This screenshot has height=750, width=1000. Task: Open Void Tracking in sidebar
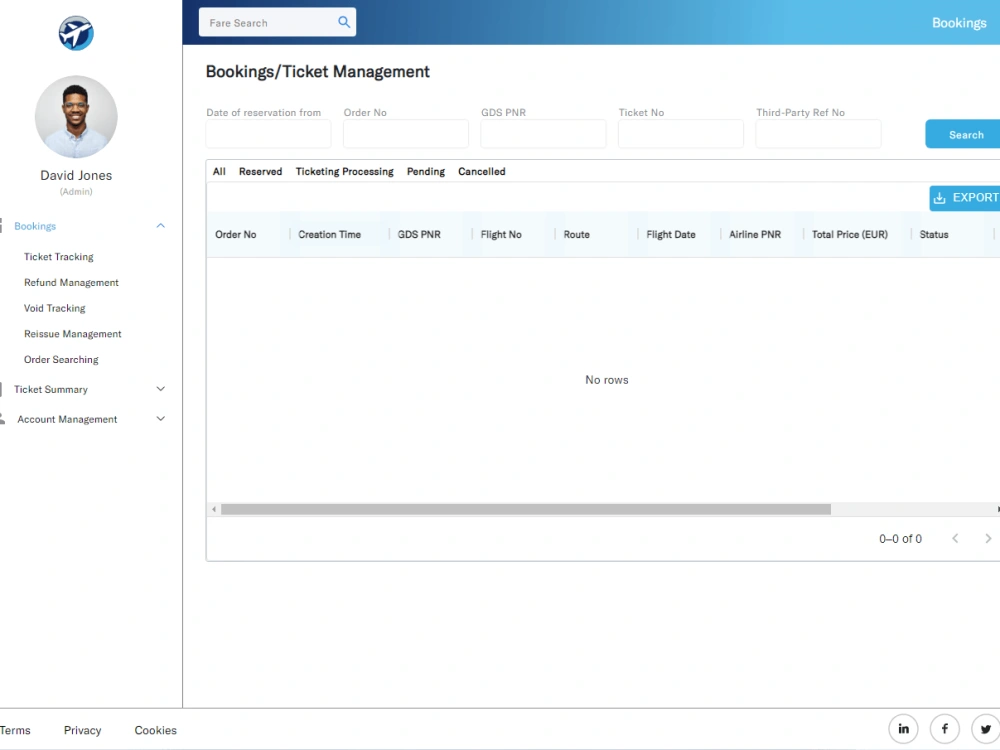pos(54,308)
